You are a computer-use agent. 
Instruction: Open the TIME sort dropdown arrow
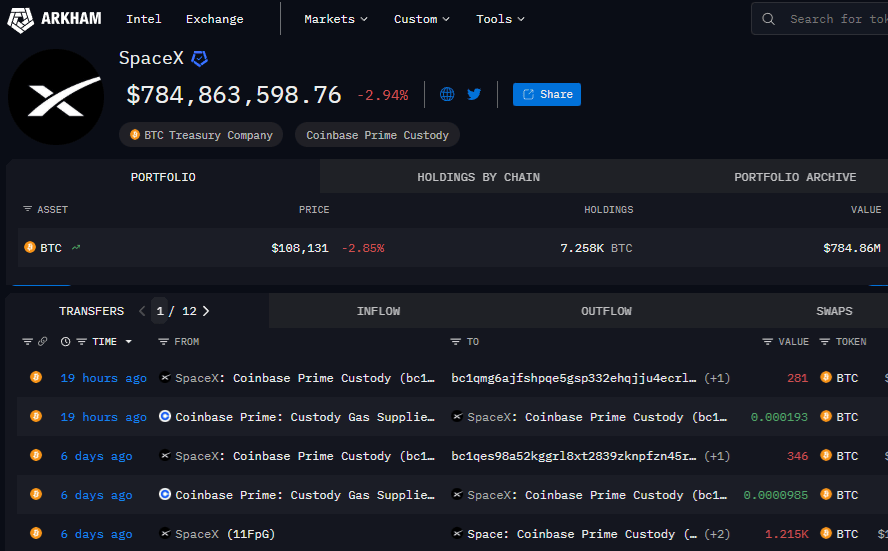pos(128,342)
